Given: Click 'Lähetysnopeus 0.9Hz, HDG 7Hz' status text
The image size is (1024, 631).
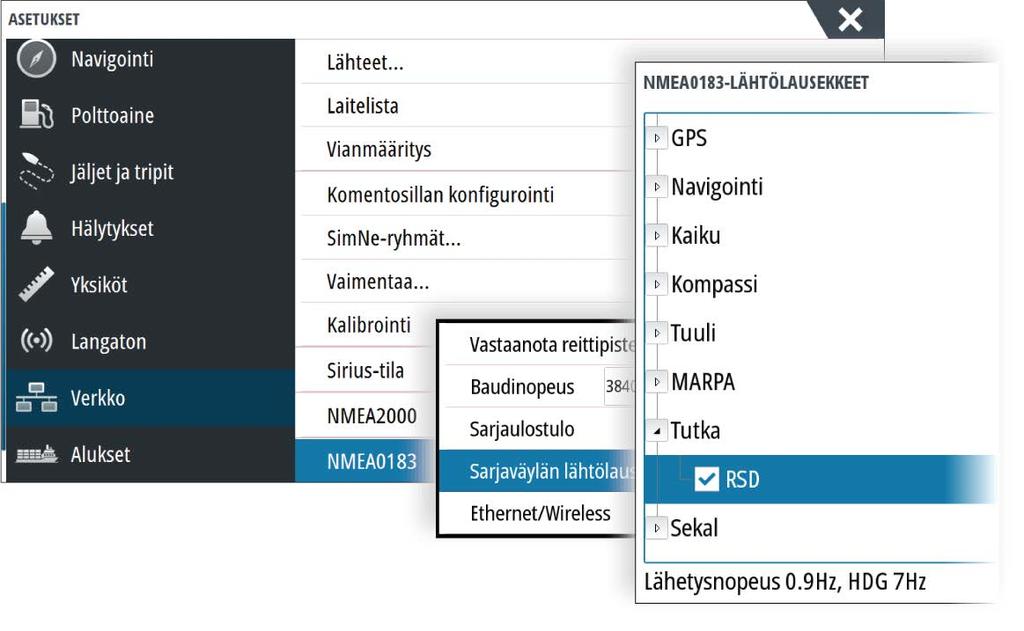Looking at the screenshot, I should pos(785,581).
